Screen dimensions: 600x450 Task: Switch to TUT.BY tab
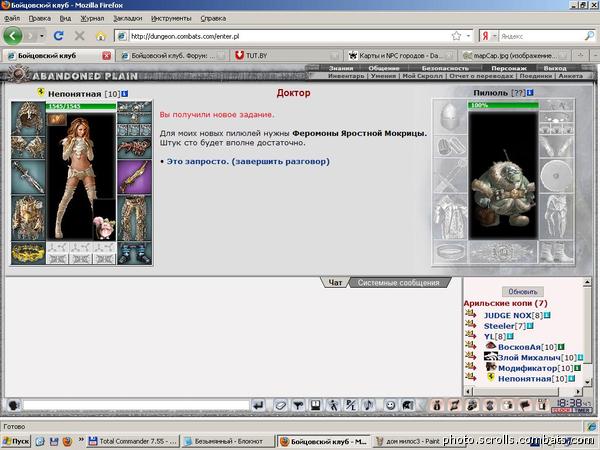pos(287,55)
